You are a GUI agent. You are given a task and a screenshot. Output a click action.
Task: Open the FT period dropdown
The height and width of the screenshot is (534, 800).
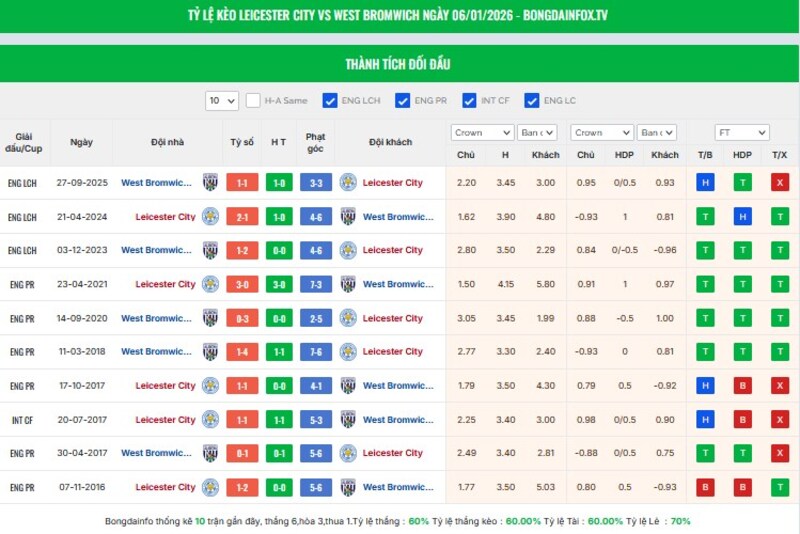click(x=741, y=133)
